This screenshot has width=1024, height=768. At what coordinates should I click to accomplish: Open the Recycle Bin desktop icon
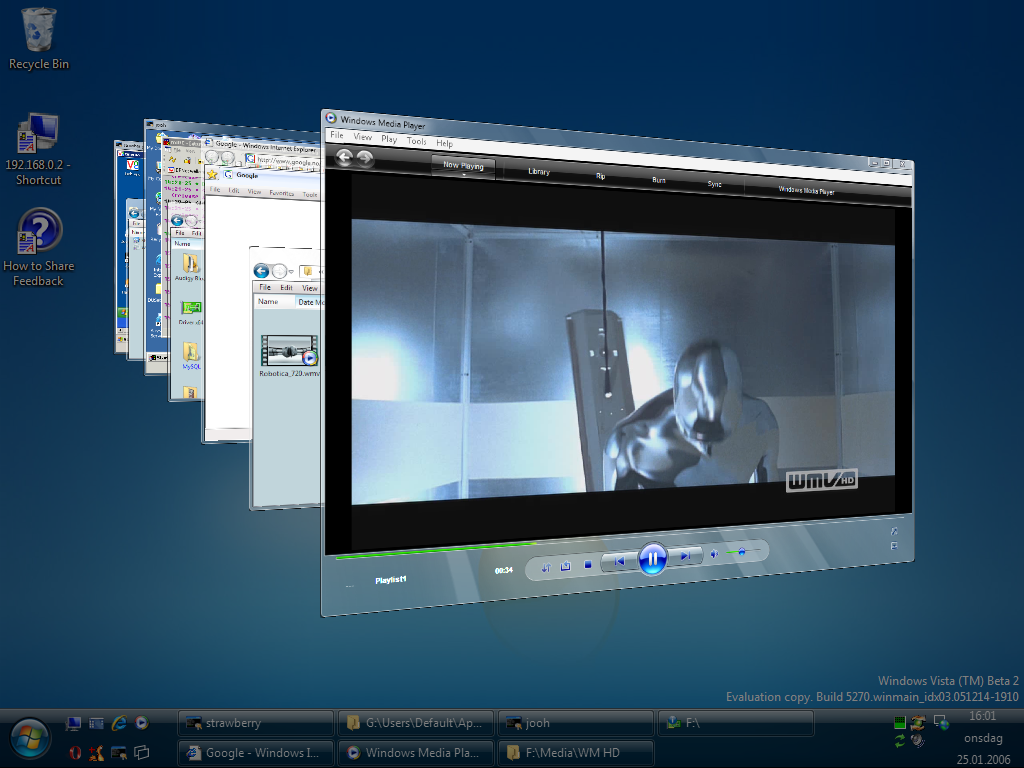point(39,39)
